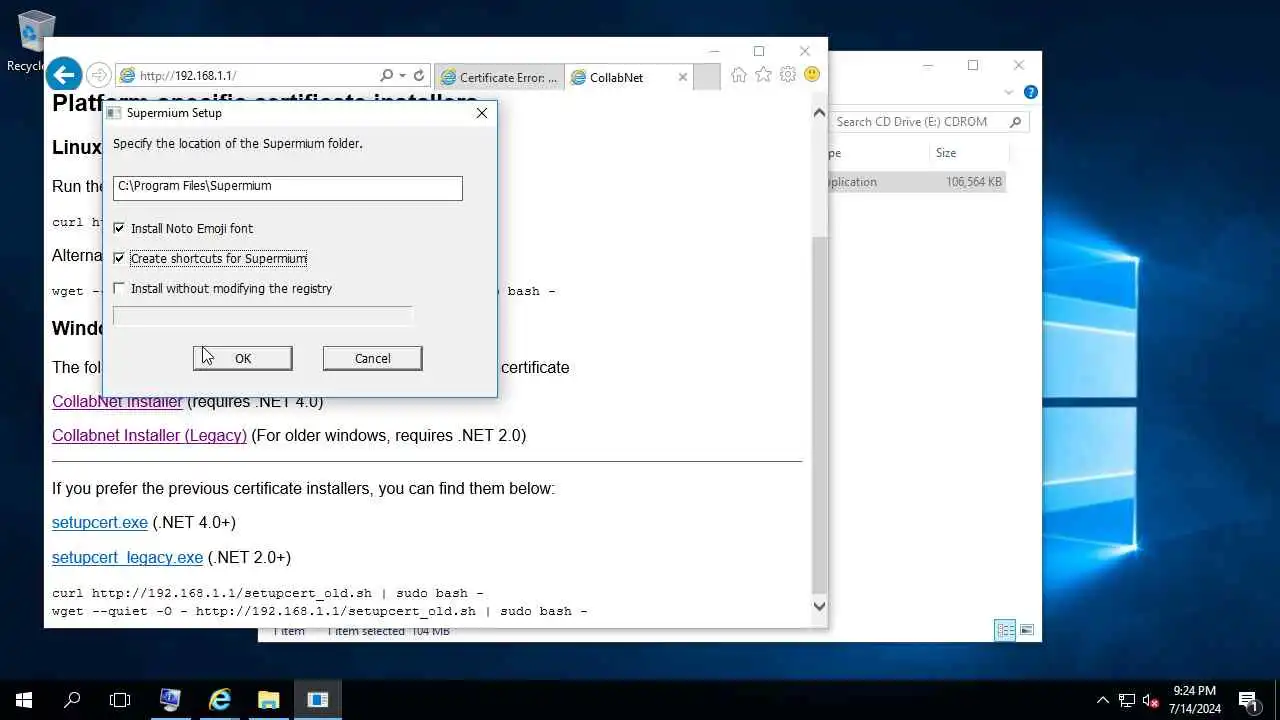Open the Recycle Bin desktop icon
The width and height of the screenshot is (1280, 720).
point(36,41)
